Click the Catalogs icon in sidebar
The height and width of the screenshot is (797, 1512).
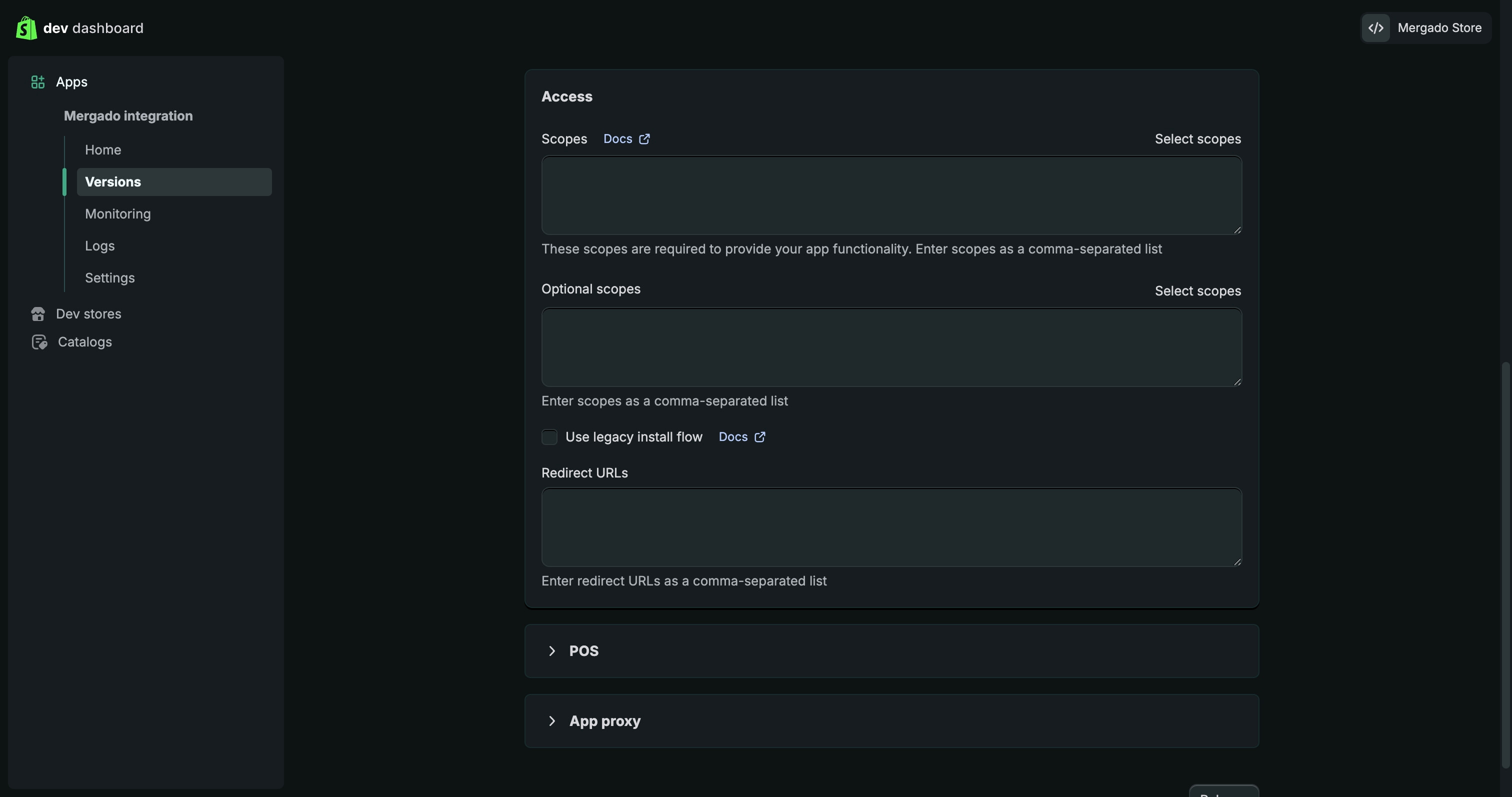coord(39,342)
